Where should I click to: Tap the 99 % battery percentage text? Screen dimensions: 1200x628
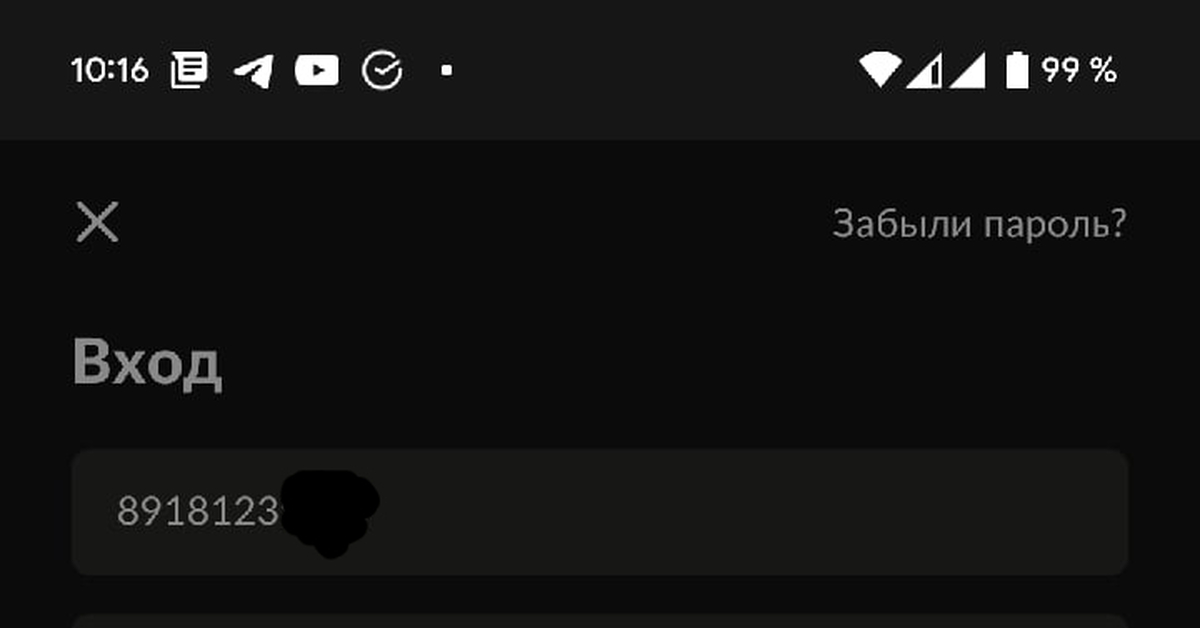click(1079, 71)
